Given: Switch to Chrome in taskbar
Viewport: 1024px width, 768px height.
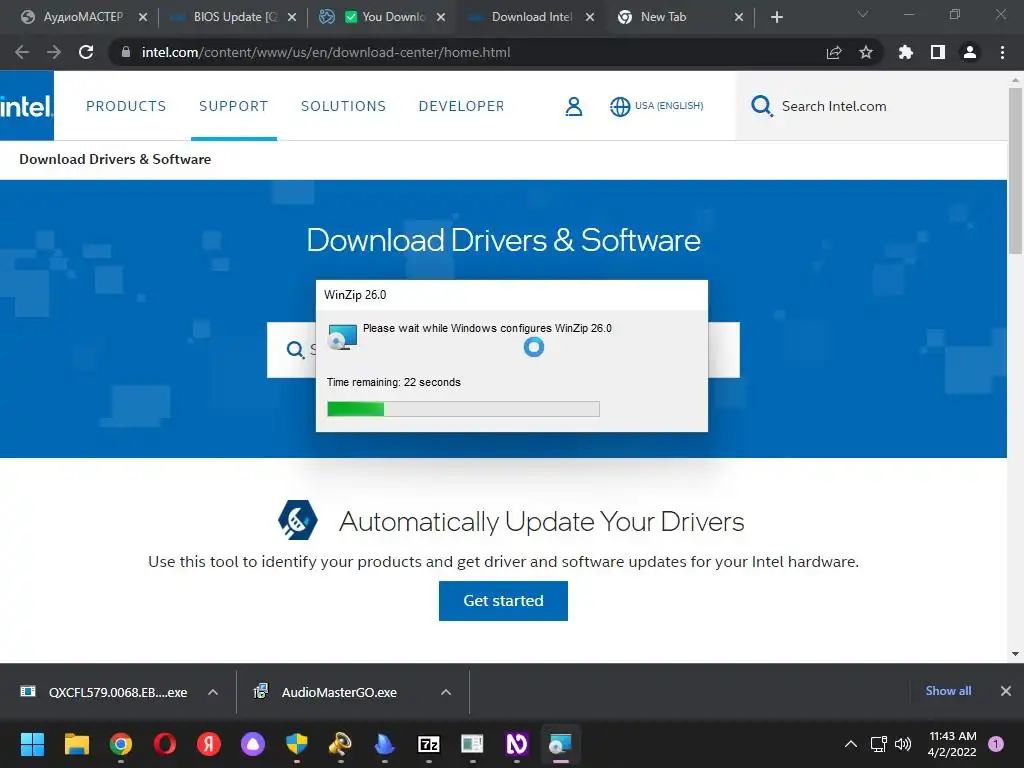Looking at the screenshot, I should coord(121,744).
